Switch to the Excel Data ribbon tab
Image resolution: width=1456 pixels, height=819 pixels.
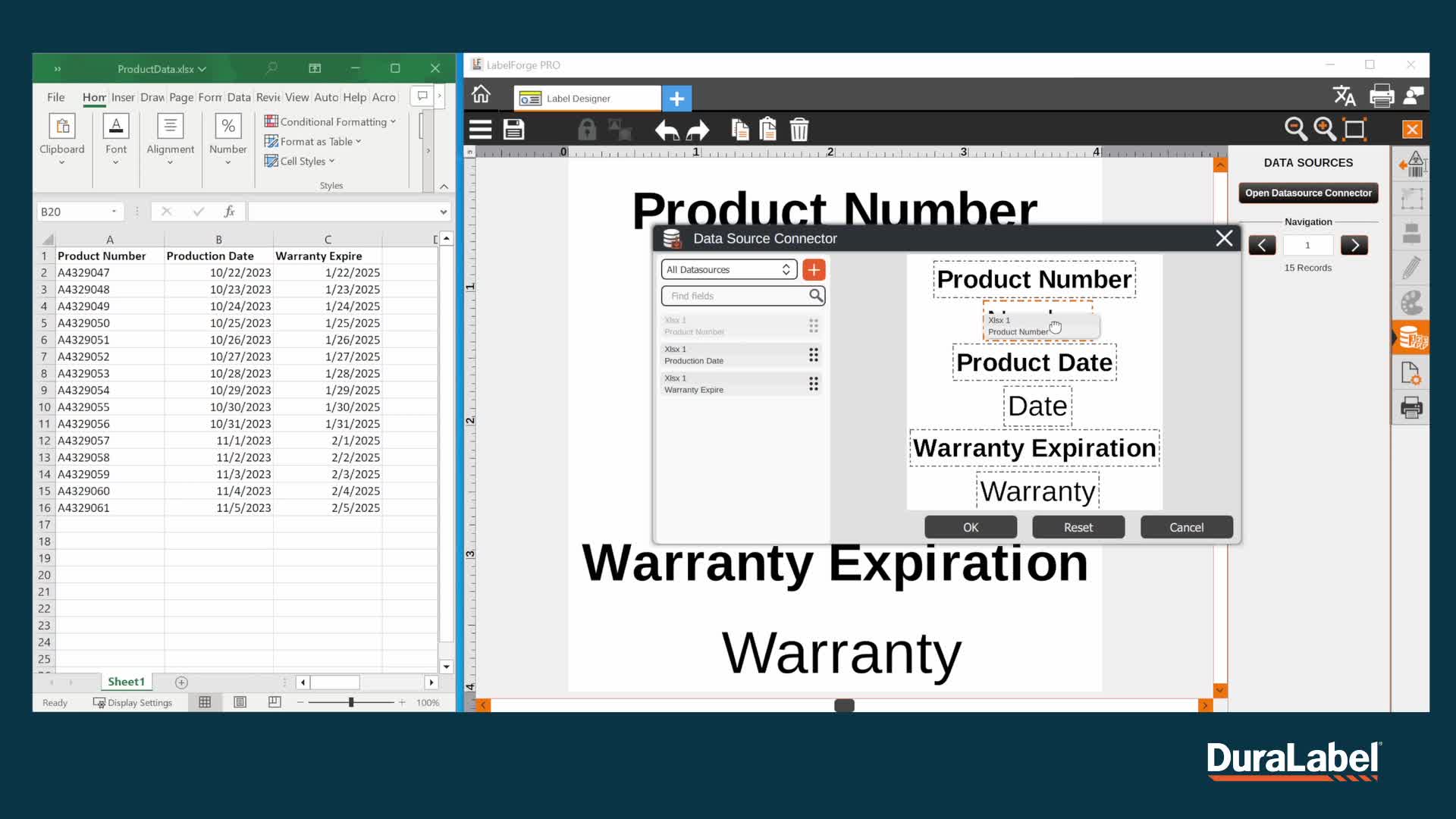239,97
